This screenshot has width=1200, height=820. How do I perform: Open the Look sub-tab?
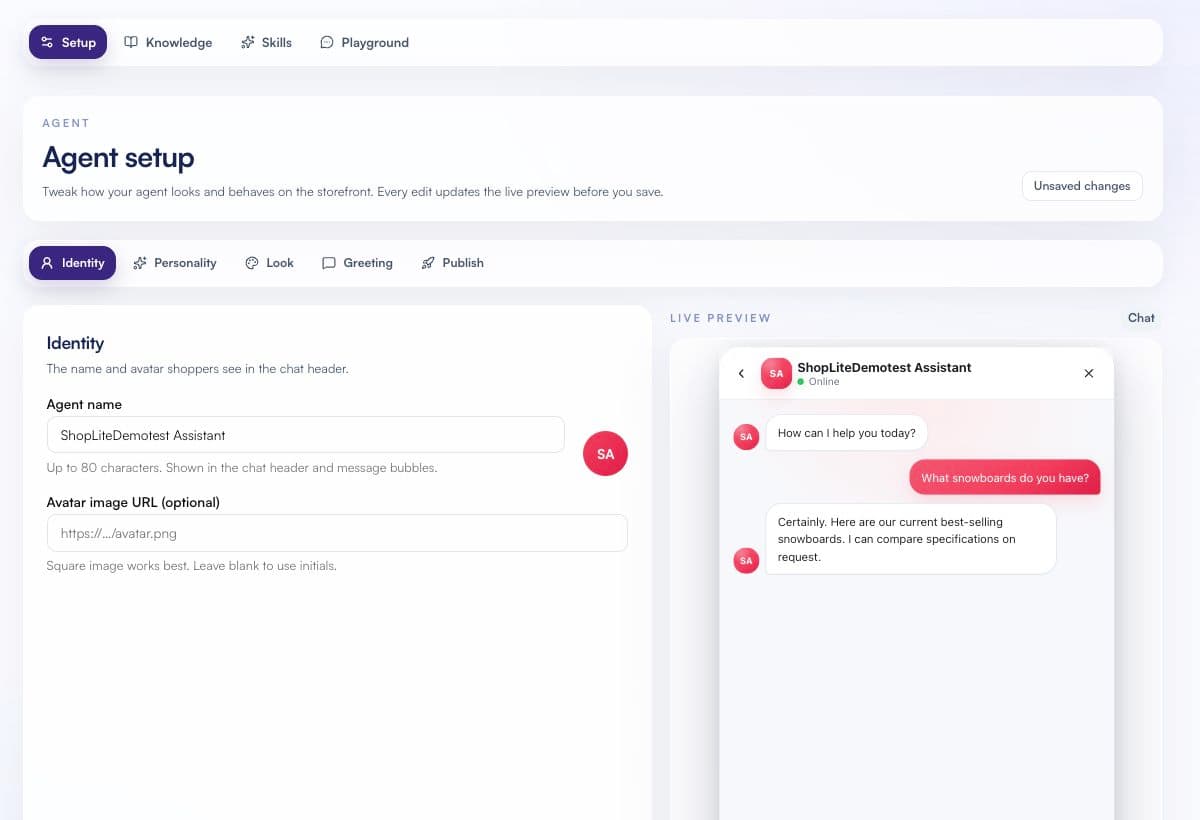click(269, 263)
